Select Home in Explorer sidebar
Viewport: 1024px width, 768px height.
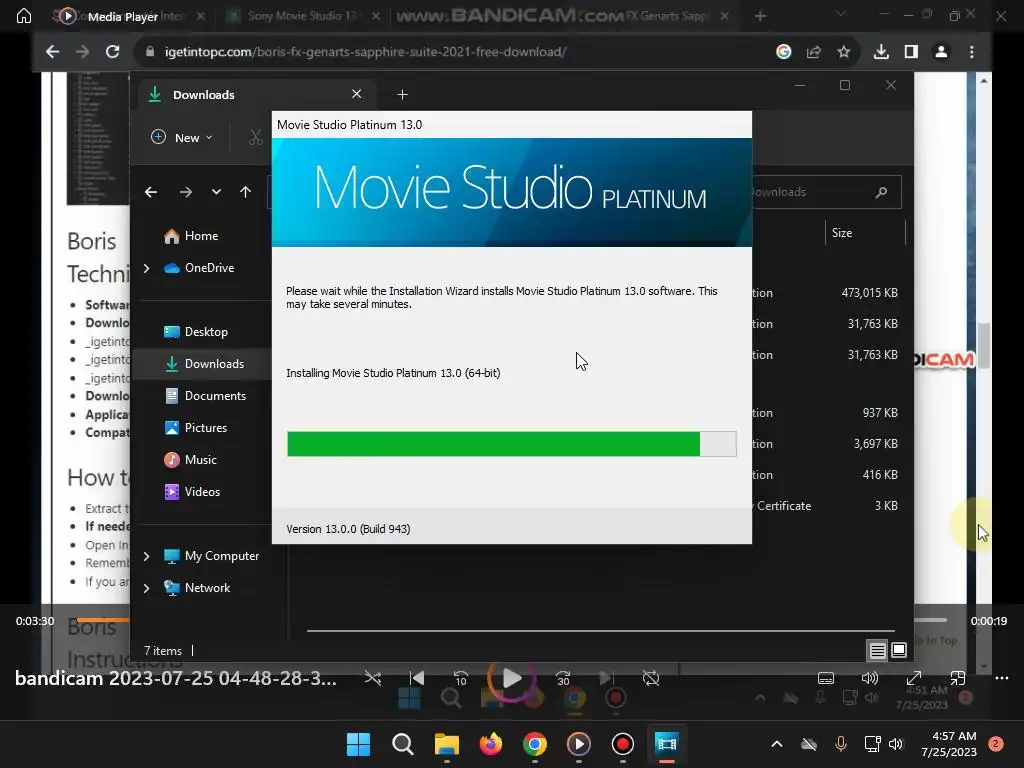pos(201,236)
